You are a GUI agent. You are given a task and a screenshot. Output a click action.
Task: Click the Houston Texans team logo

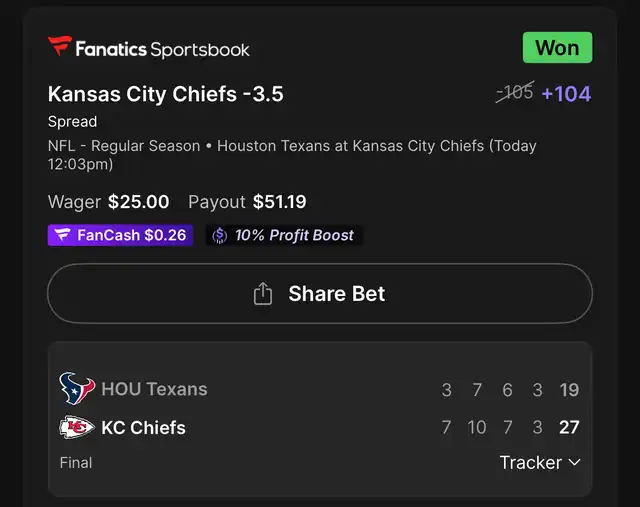[x=77, y=388]
